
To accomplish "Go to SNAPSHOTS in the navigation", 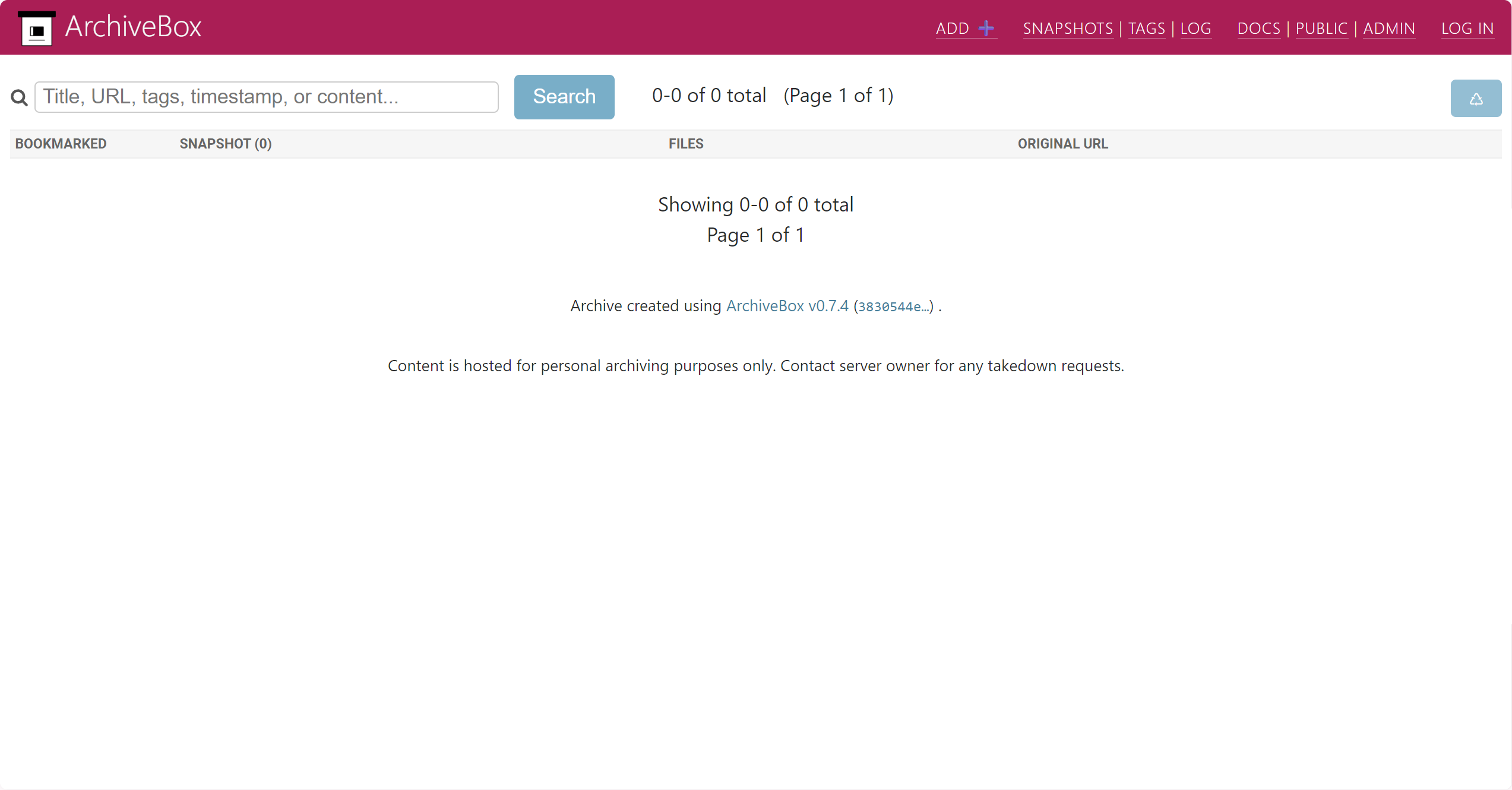I will pos(1068,29).
